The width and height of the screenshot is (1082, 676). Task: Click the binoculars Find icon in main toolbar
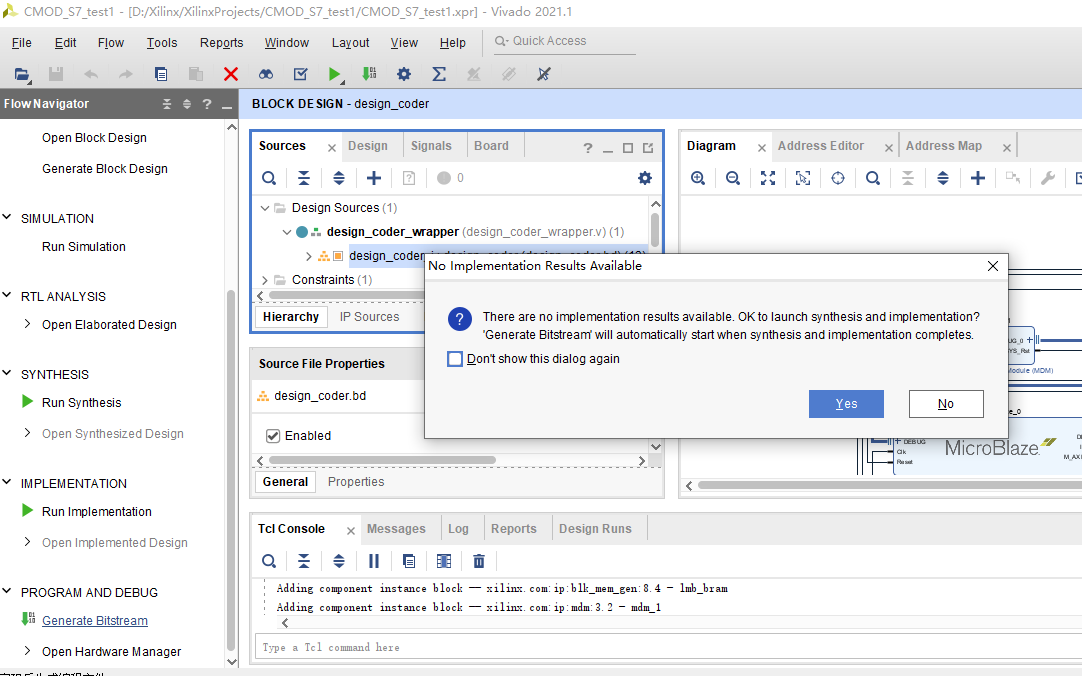266,74
